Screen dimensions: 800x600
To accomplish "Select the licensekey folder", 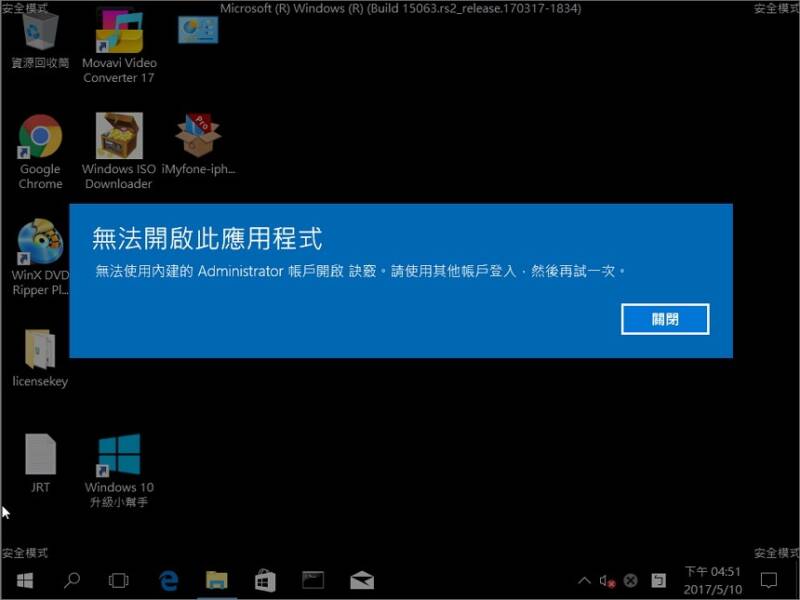I will coord(40,358).
